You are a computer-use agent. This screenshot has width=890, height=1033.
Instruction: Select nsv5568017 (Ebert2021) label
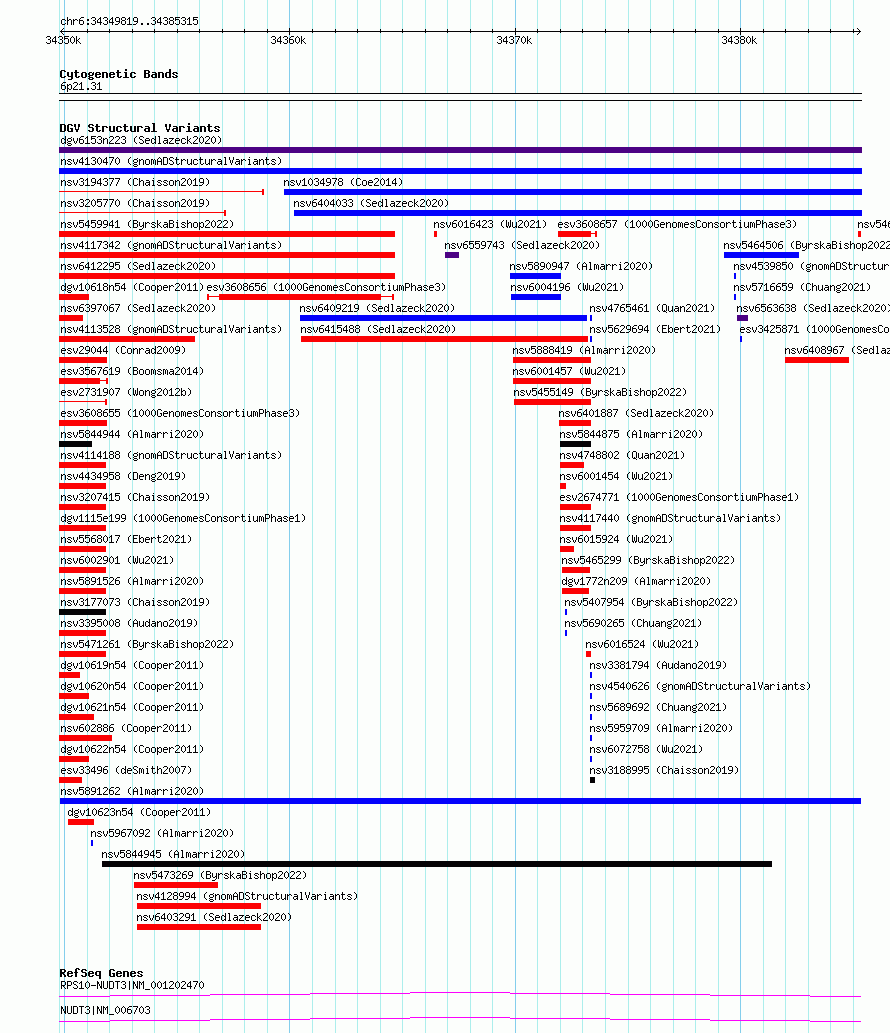[x=126, y=541]
